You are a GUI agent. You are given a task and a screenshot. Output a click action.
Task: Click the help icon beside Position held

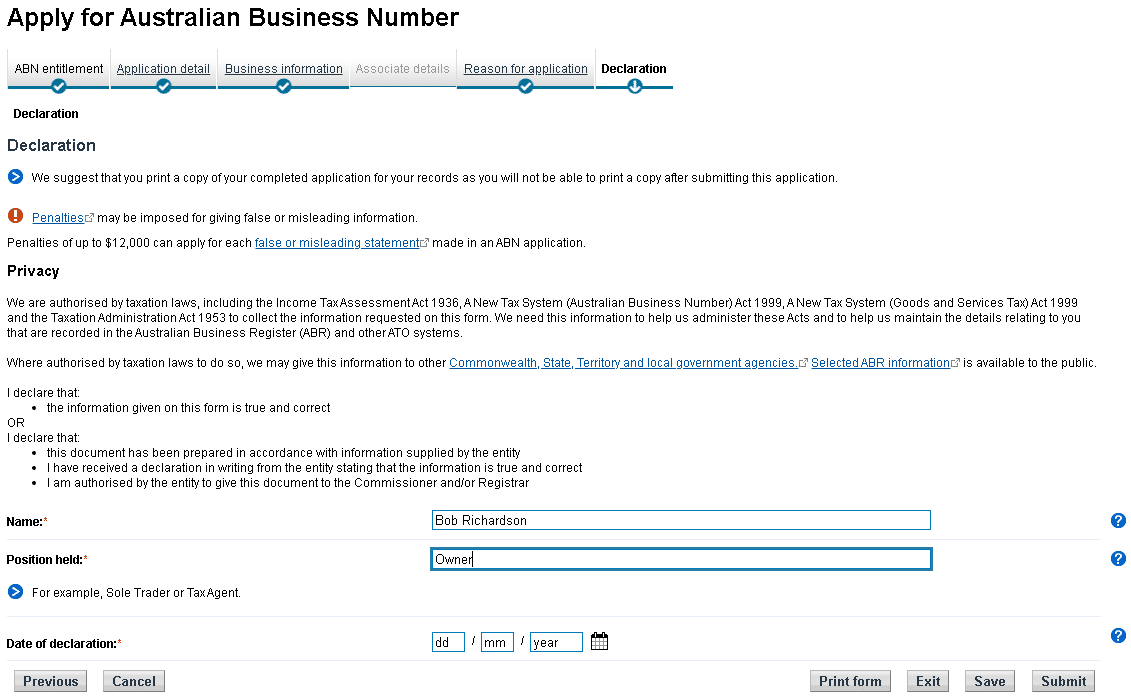tap(1117, 558)
